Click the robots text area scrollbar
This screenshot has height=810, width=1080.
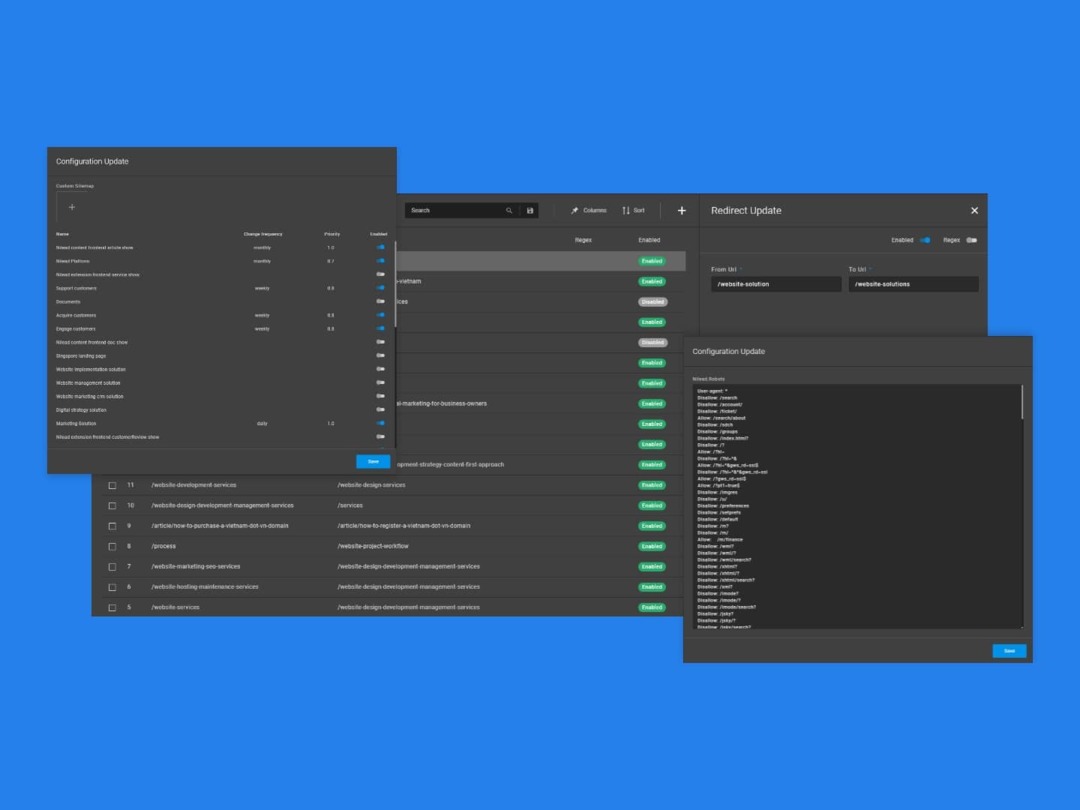pyautogui.click(x=1022, y=402)
